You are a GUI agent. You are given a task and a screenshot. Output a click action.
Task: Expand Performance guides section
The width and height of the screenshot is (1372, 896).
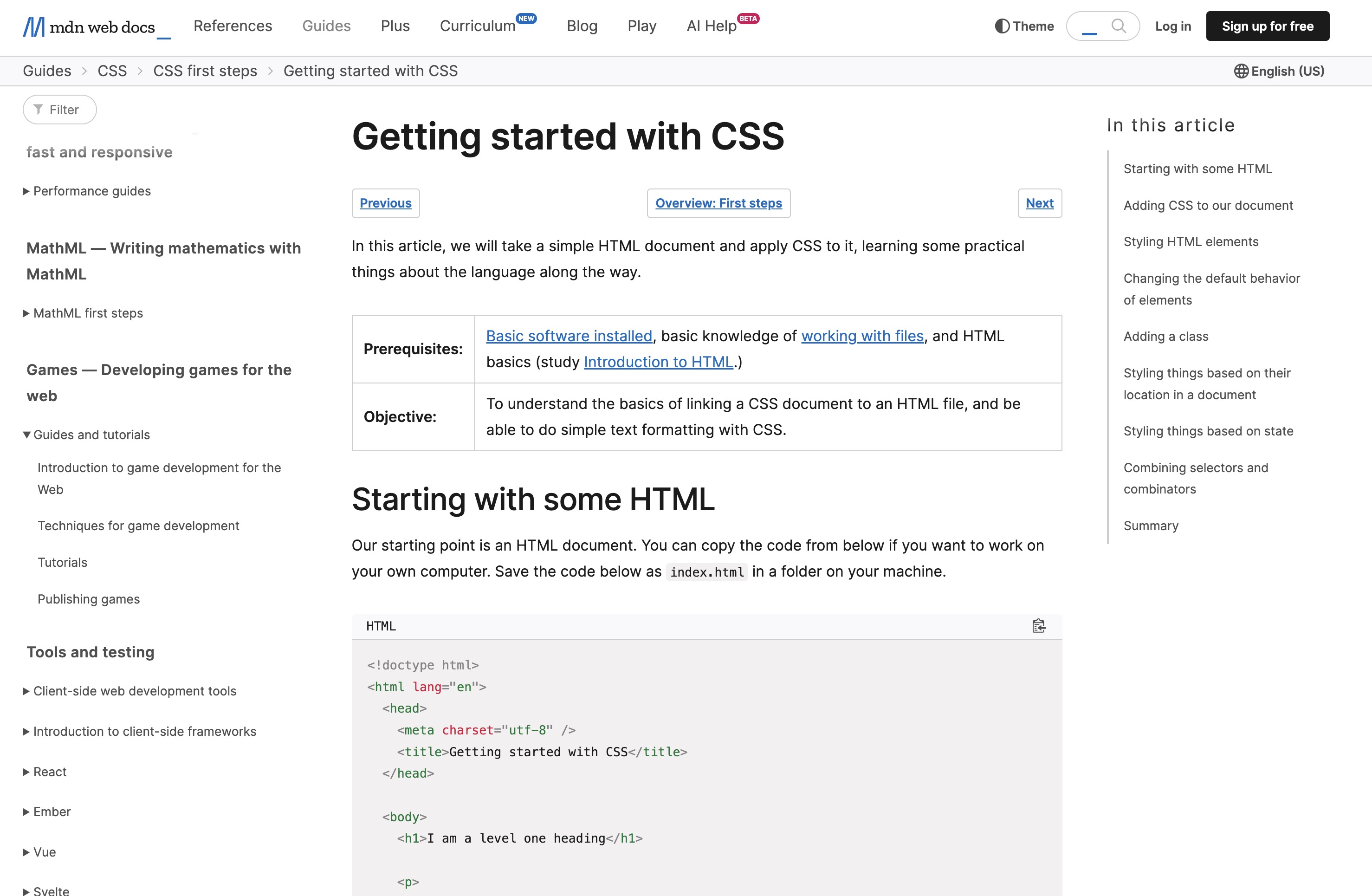tap(91, 191)
